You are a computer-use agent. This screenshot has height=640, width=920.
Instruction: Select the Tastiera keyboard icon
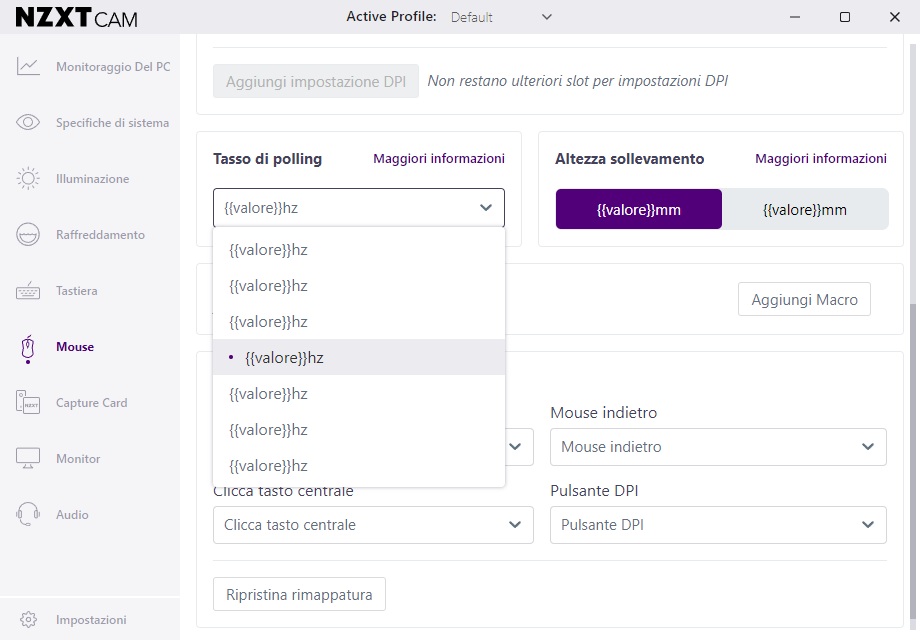(x=28, y=290)
